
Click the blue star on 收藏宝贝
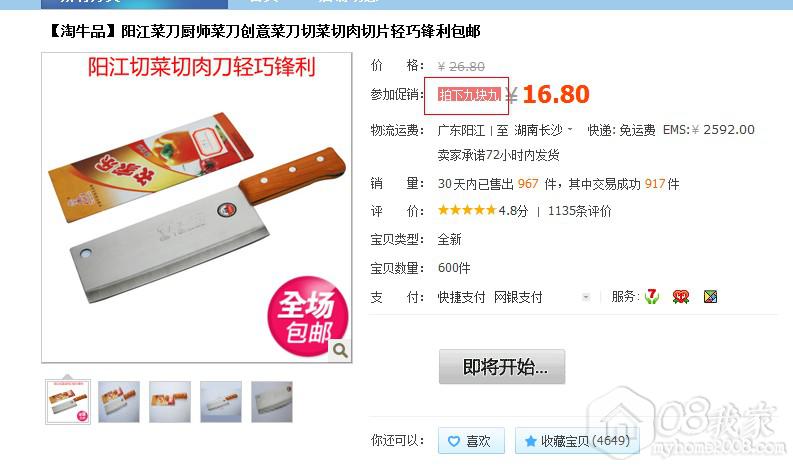[x=530, y=441]
